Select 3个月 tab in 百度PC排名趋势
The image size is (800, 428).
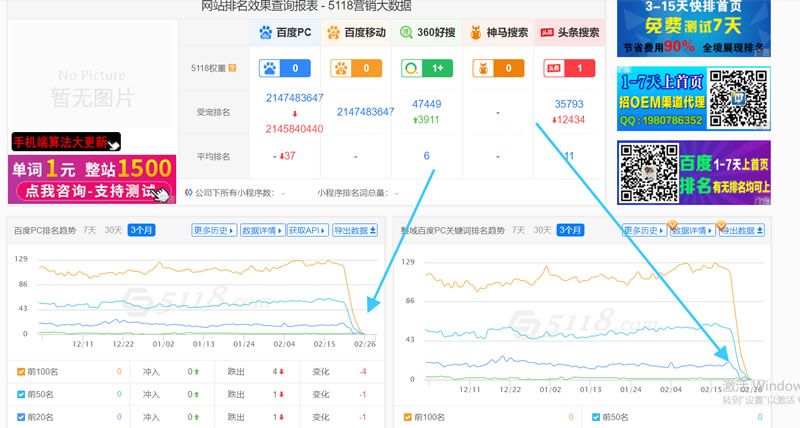tap(141, 230)
